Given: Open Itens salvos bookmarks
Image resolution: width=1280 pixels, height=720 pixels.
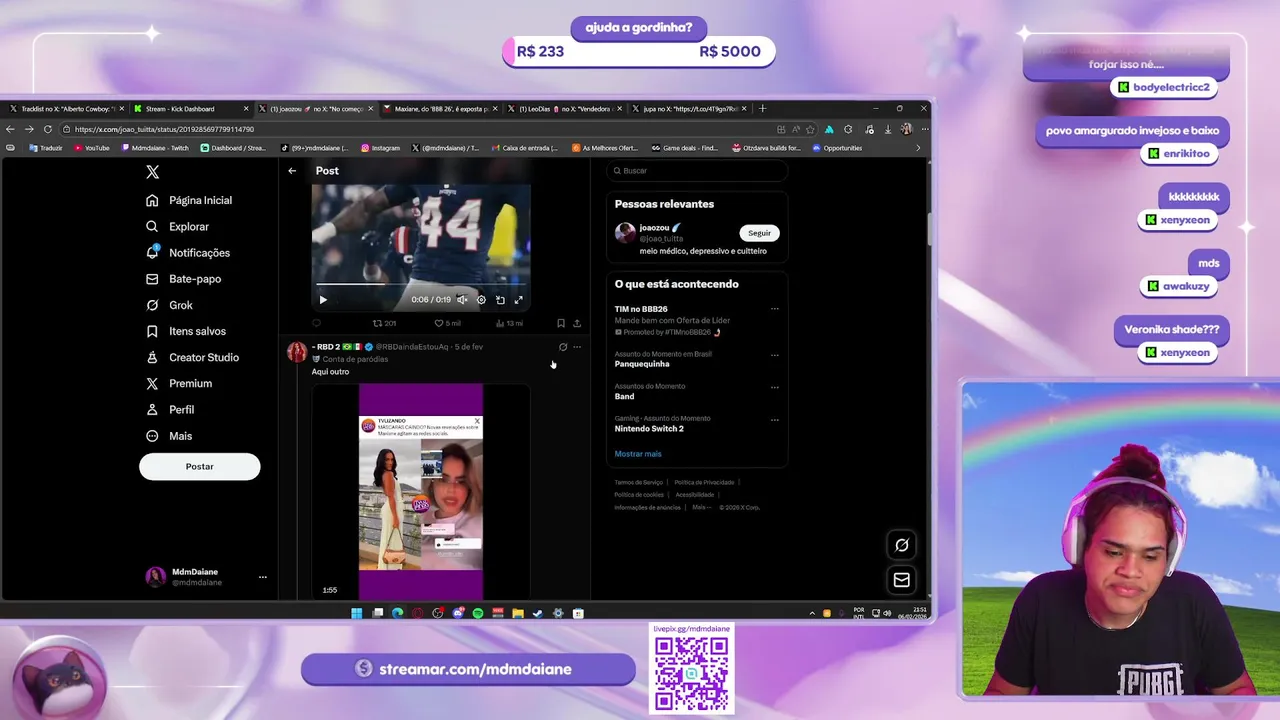Looking at the screenshot, I should pyautogui.click(x=186, y=331).
